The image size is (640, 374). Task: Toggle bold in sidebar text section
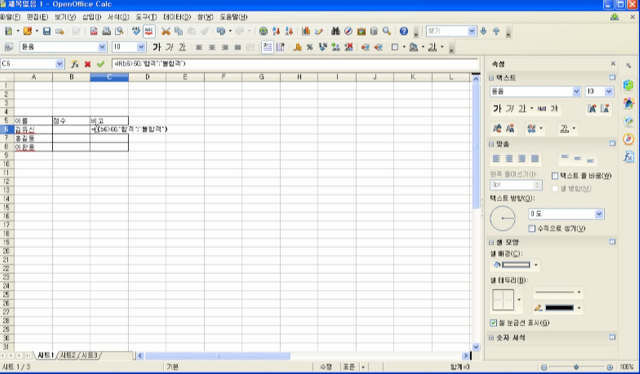497,109
